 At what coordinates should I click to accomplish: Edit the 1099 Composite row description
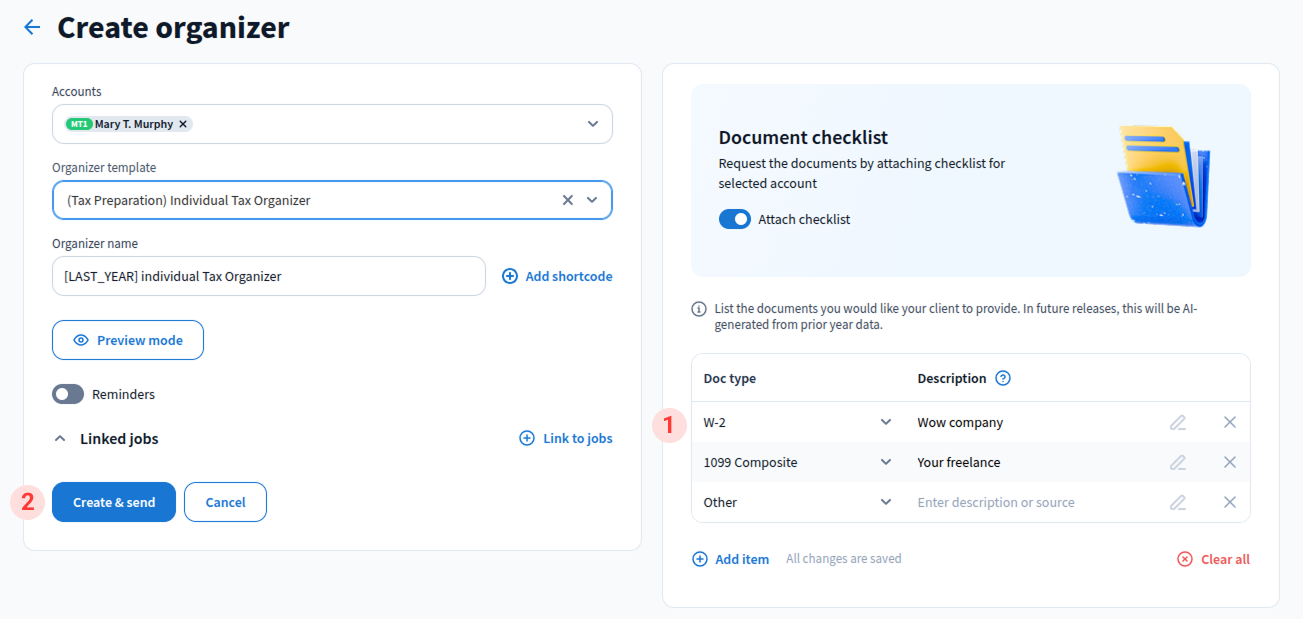[x=1178, y=462]
